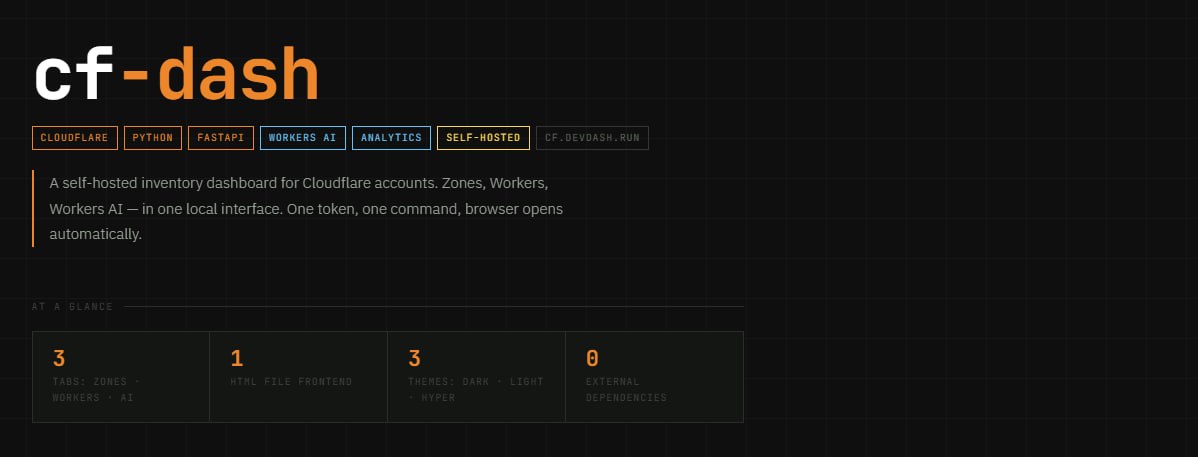The image size is (1198, 457).
Task: Click the AT A GLANCE section label
Action: (x=73, y=306)
